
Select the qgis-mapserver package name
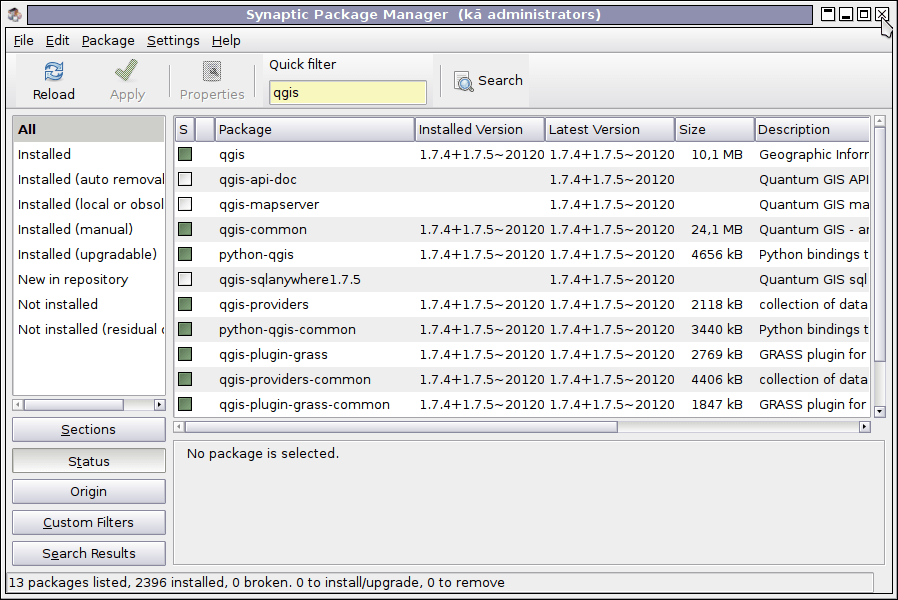click(x=269, y=204)
